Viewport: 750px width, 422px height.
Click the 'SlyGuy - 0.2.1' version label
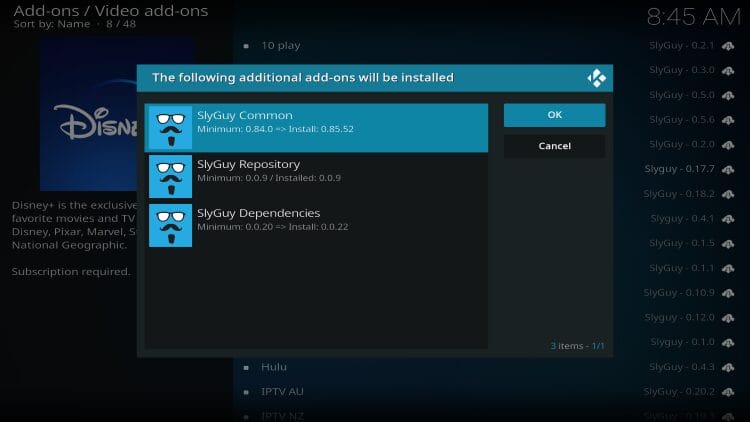(681, 45)
